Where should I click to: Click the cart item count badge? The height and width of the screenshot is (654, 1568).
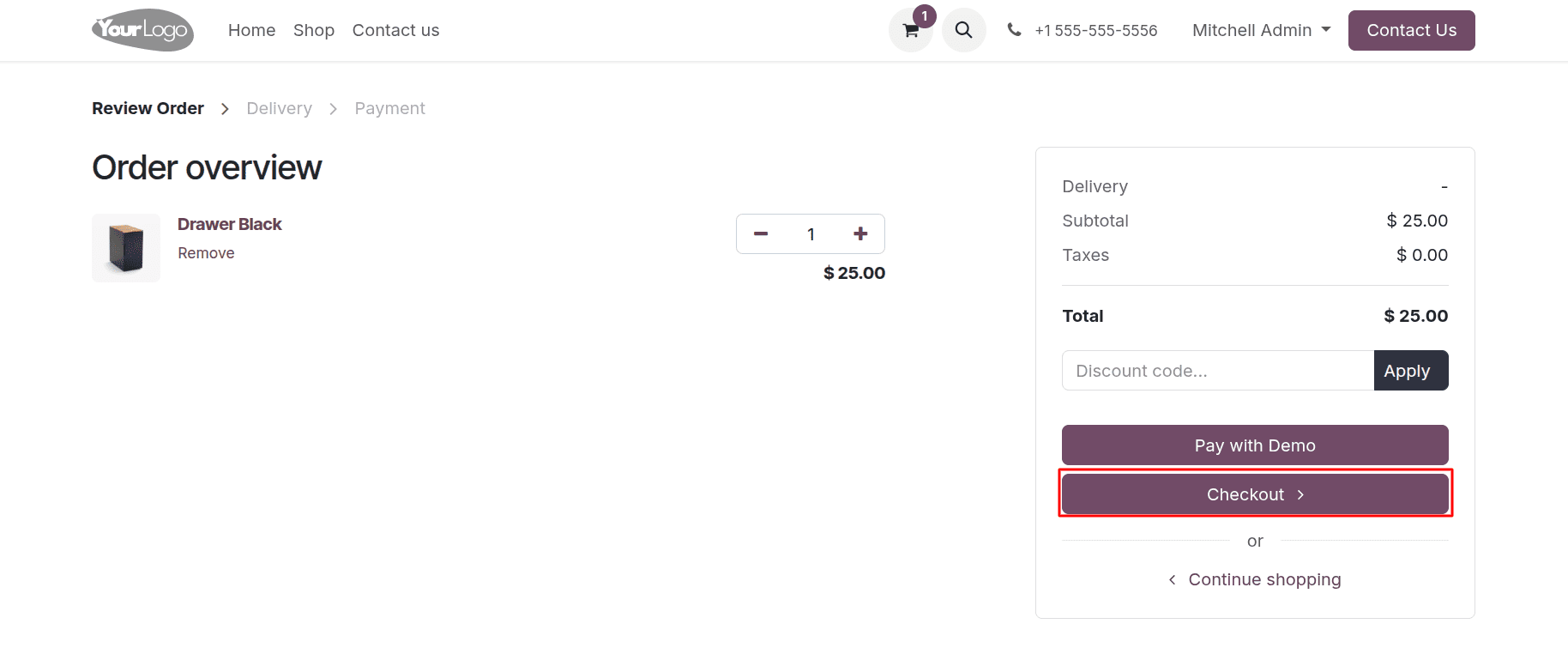(x=924, y=15)
